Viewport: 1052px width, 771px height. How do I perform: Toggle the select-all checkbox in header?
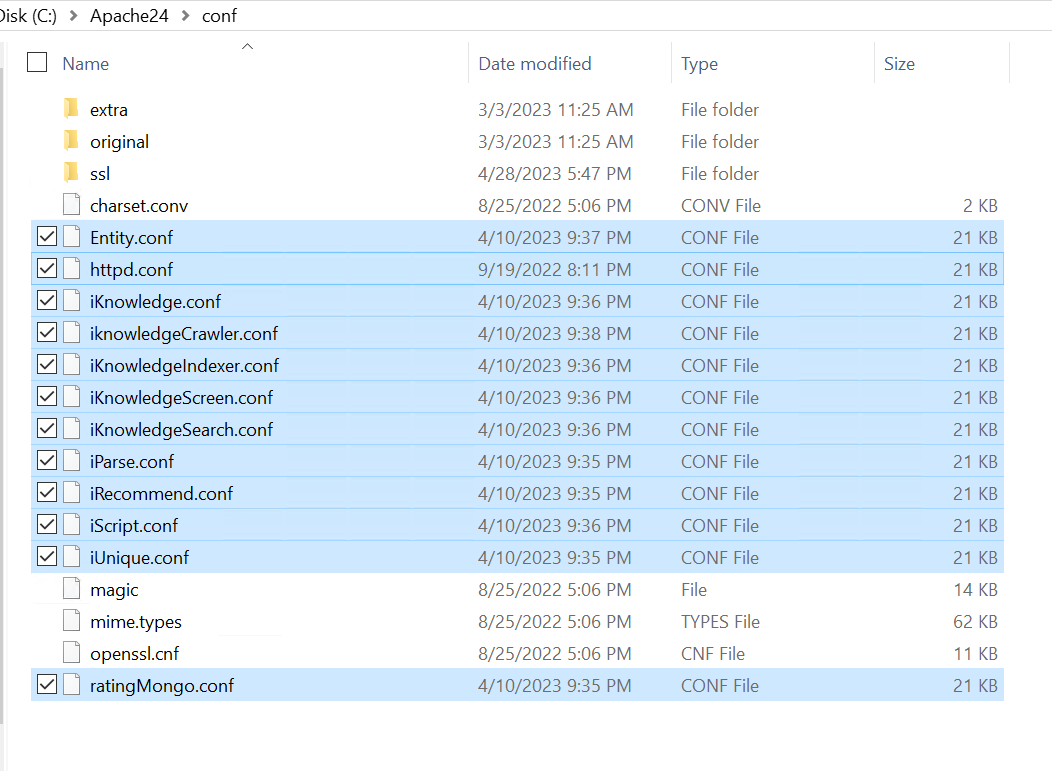(36, 62)
